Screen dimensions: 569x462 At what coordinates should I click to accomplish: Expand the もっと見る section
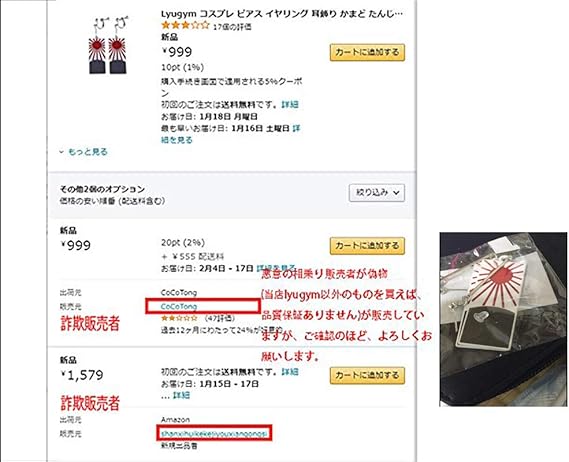(83, 152)
